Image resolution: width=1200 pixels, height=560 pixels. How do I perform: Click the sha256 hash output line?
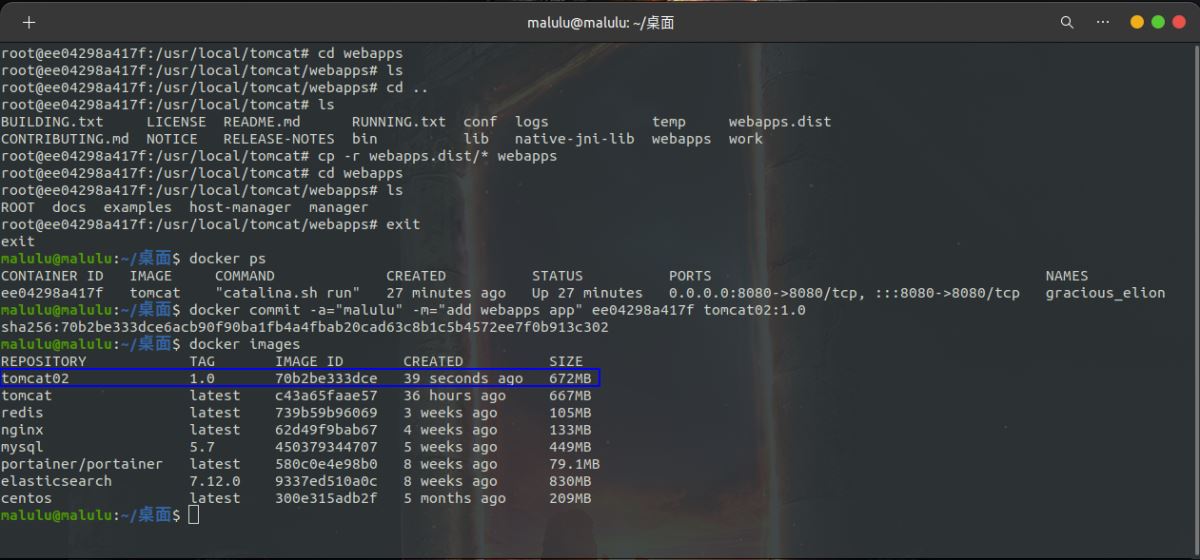305,326
